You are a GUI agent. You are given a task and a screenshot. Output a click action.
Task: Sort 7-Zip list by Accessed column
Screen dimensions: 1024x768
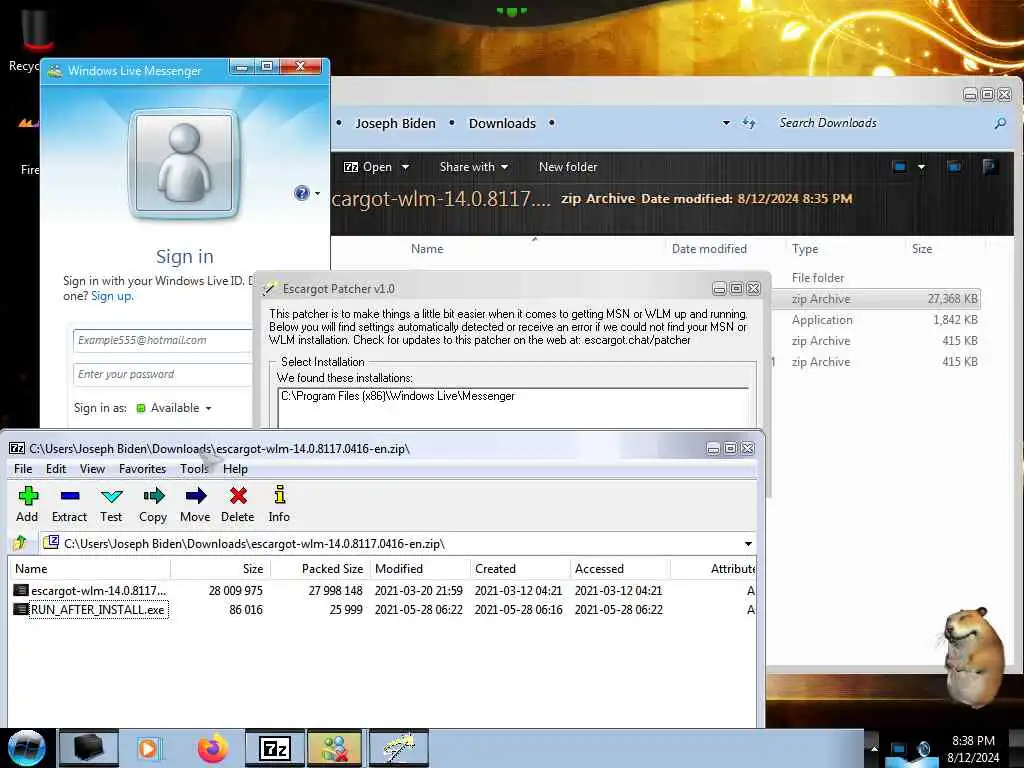click(620, 569)
